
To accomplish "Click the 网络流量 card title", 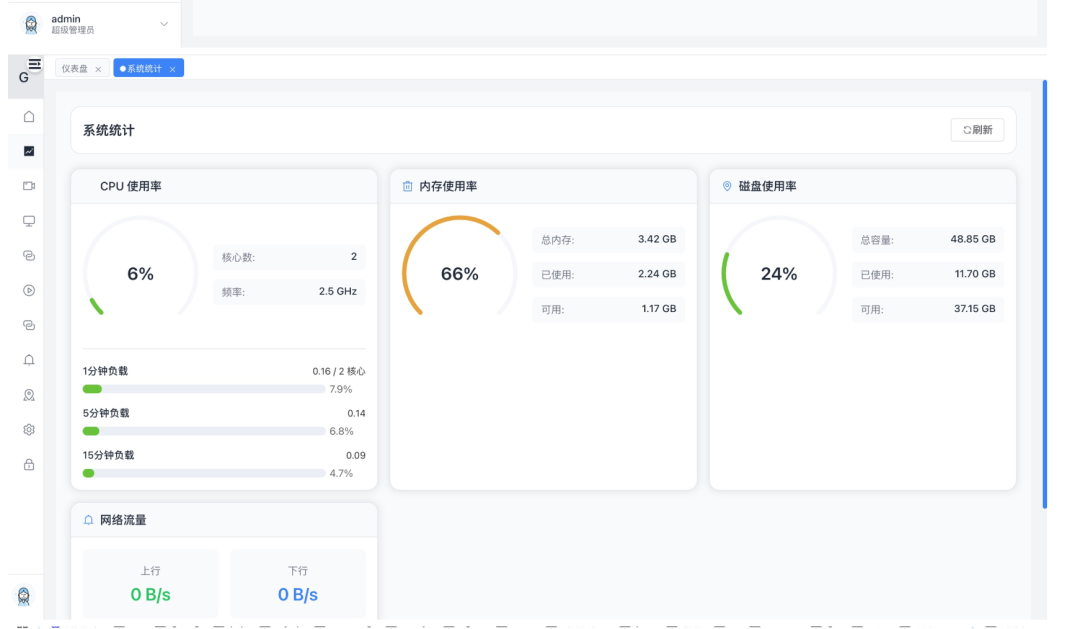I will (123, 520).
